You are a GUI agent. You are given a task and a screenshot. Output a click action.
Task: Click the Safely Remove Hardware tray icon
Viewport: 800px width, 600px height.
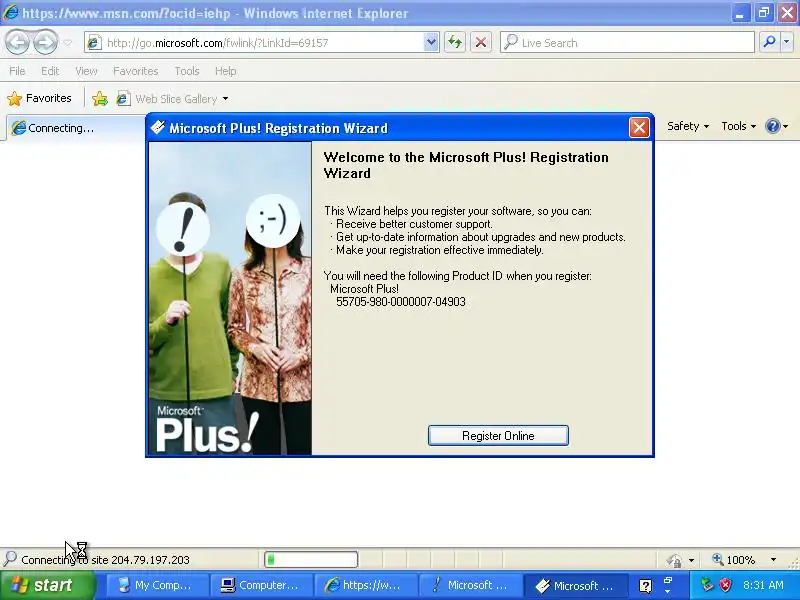[x=707, y=585]
